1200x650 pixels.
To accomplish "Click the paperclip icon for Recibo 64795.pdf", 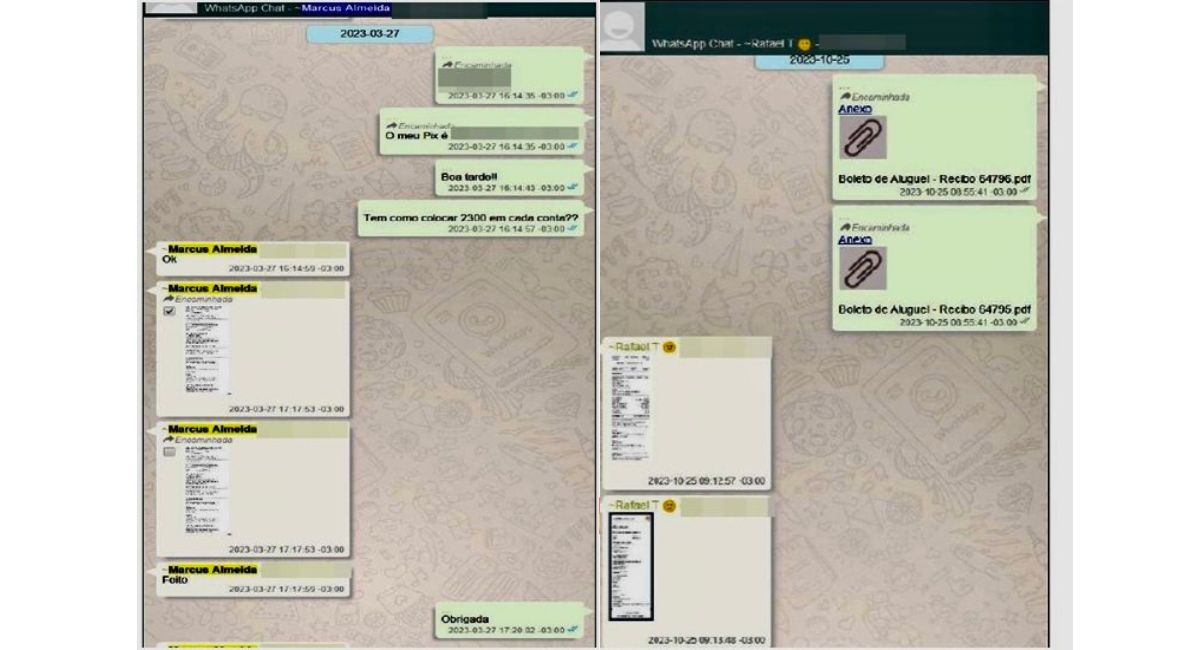I will click(x=862, y=268).
